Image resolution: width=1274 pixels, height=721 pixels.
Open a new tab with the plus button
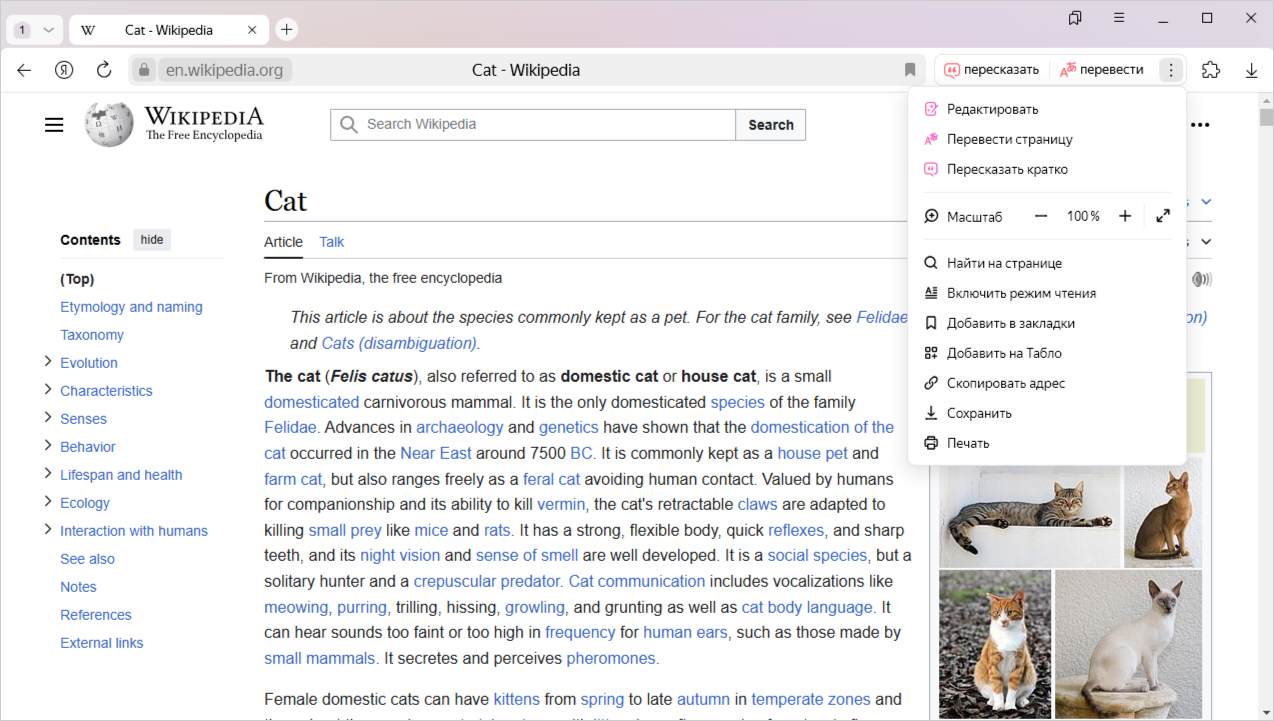[287, 30]
